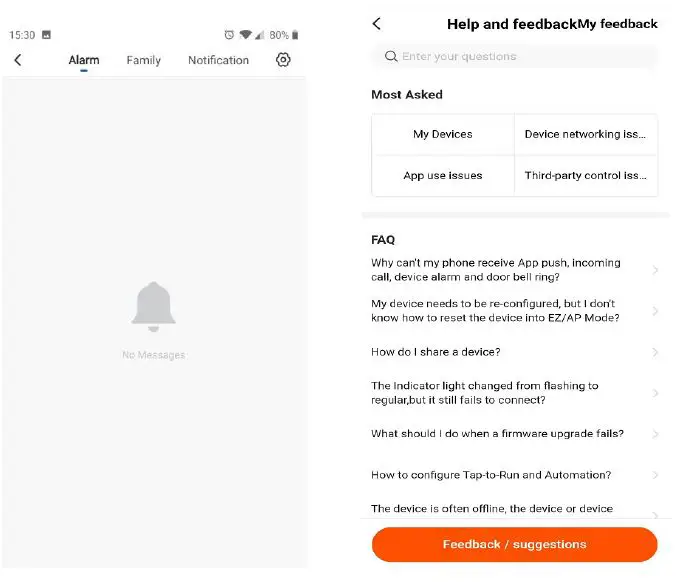Select the Alarm tab
696x582 pixels.
click(x=84, y=60)
